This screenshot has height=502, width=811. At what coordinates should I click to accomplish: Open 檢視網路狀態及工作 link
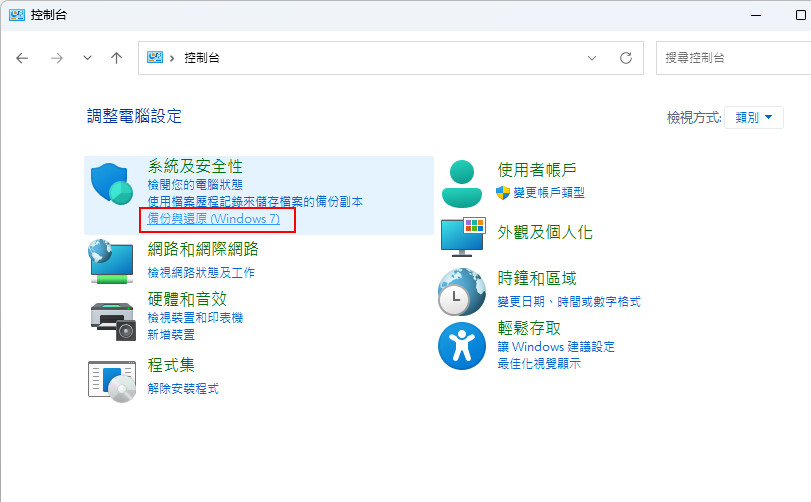pyautogui.click(x=201, y=272)
